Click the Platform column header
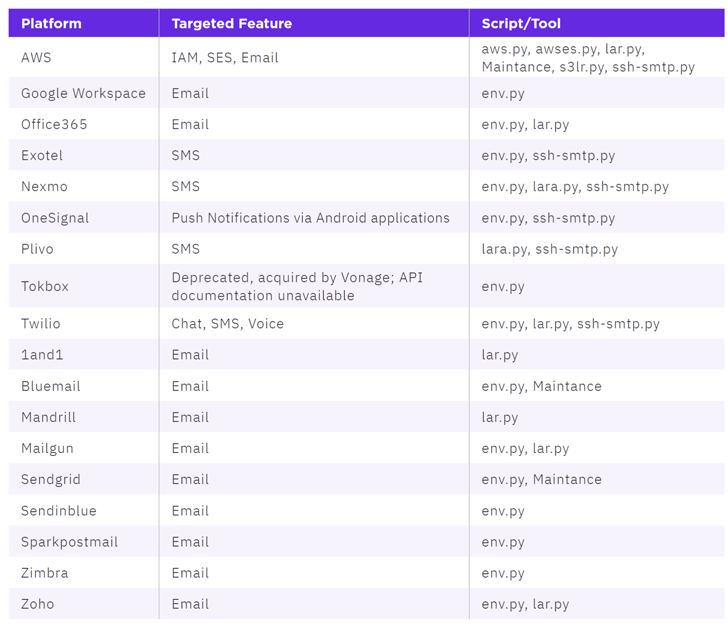The width and height of the screenshot is (728, 627). [51, 23]
